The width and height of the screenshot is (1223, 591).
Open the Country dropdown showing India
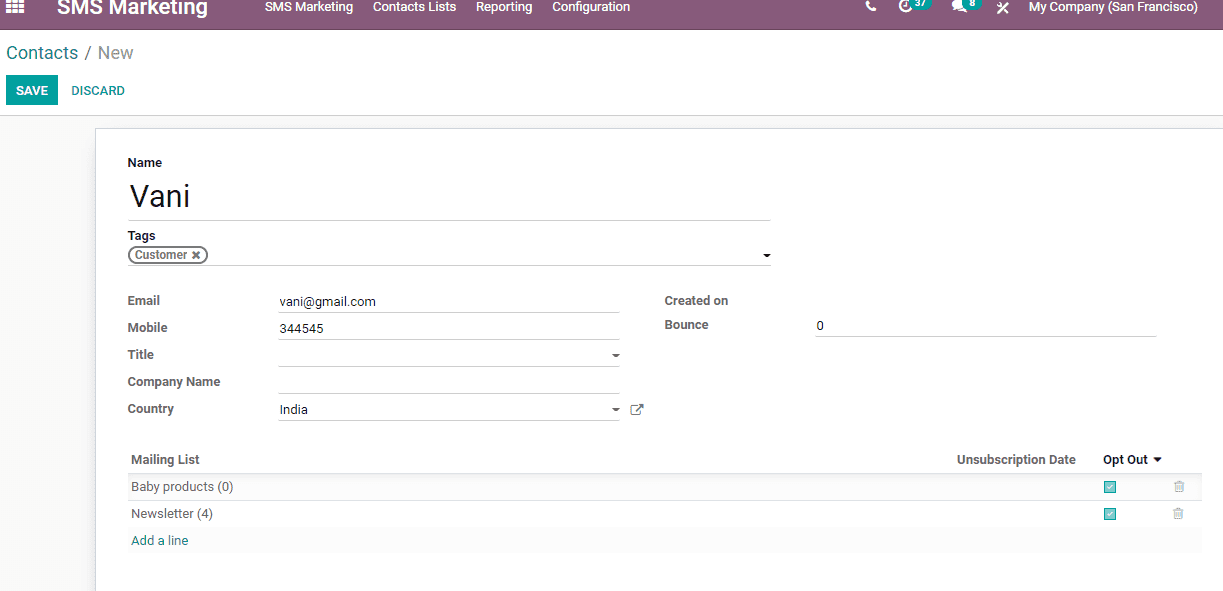(449, 409)
